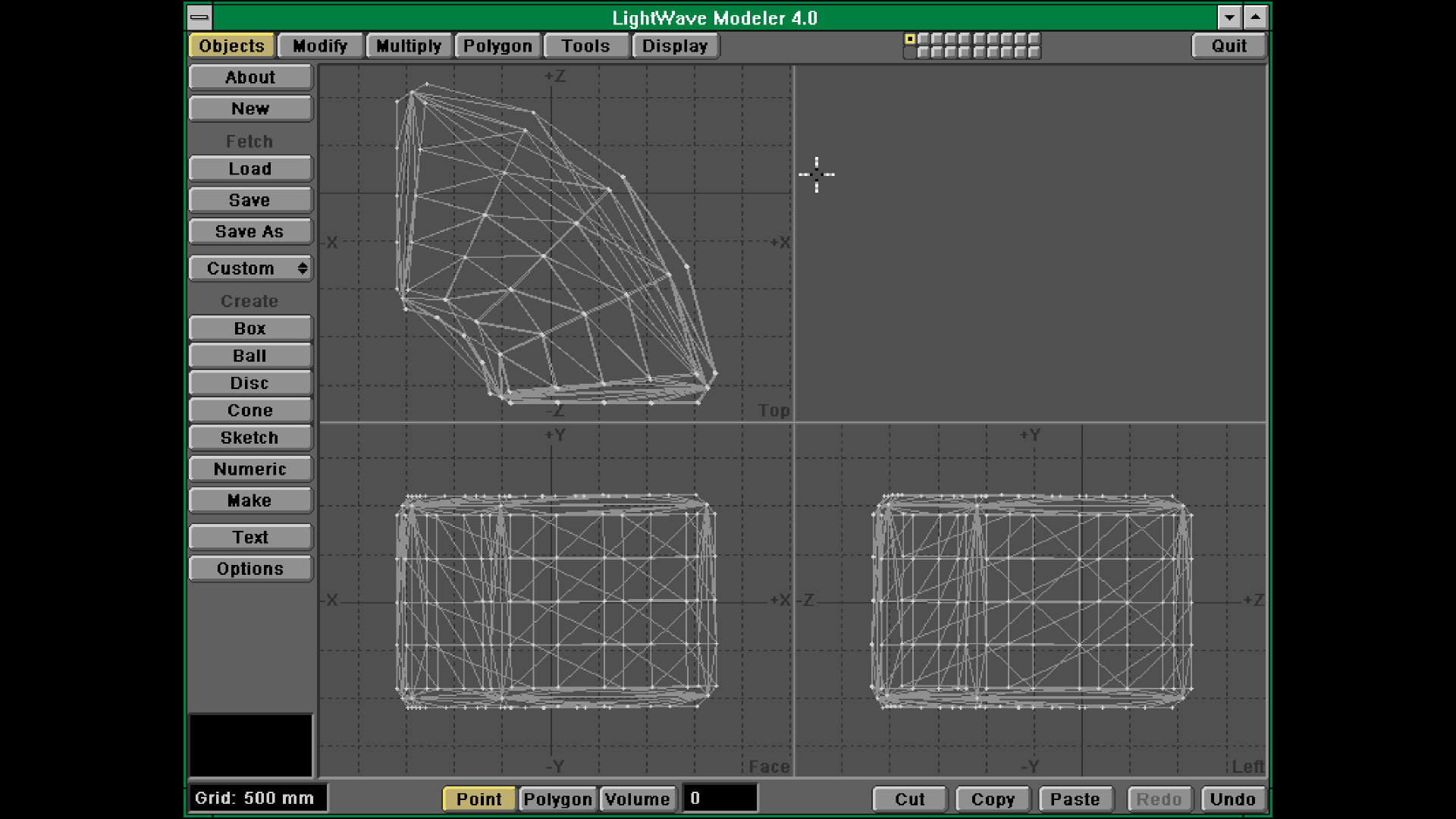Open tool Options panel
The width and height of the screenshot is (1456, 819).
250,569
